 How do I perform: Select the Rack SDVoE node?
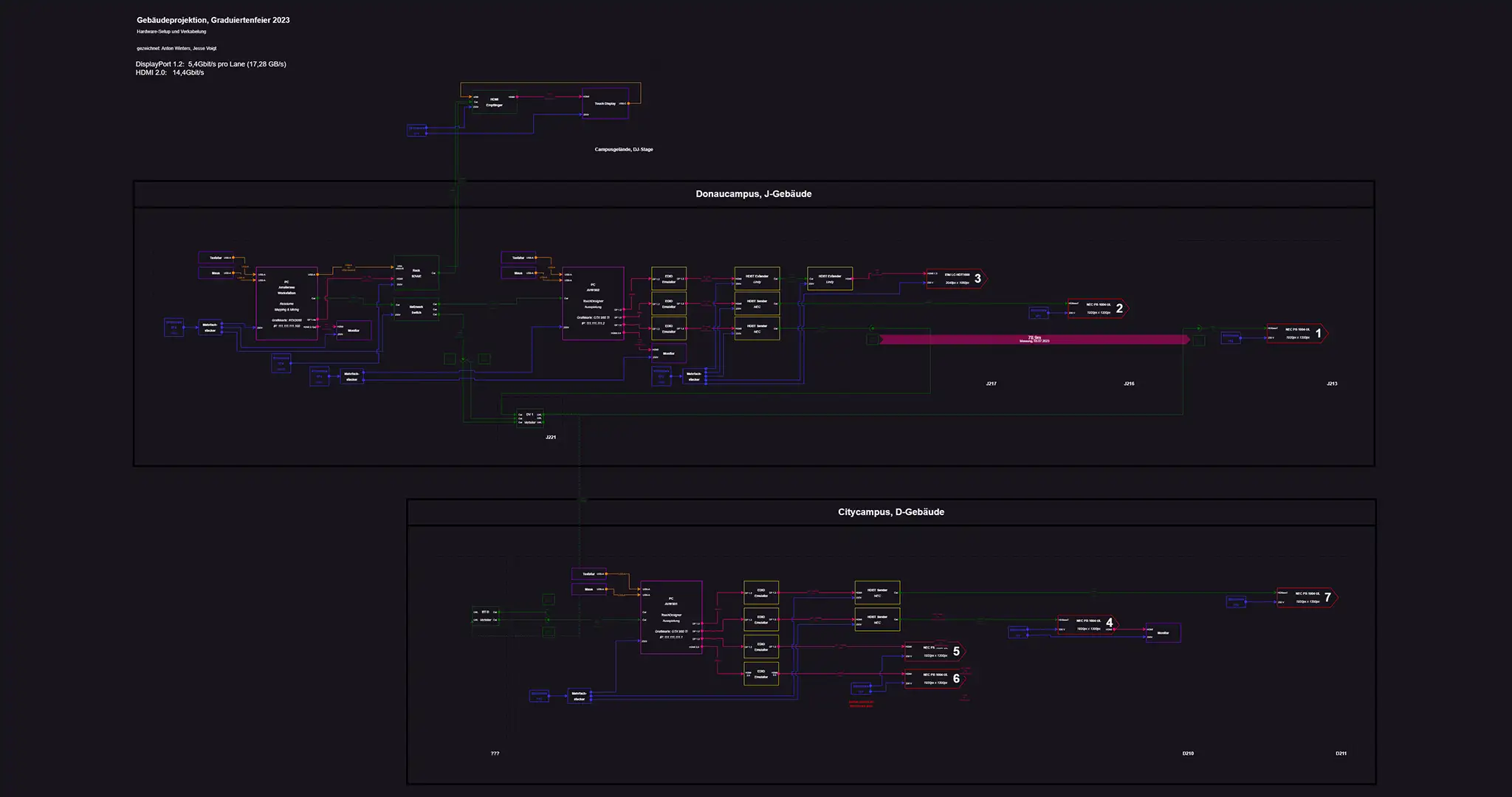click(416, 273)
